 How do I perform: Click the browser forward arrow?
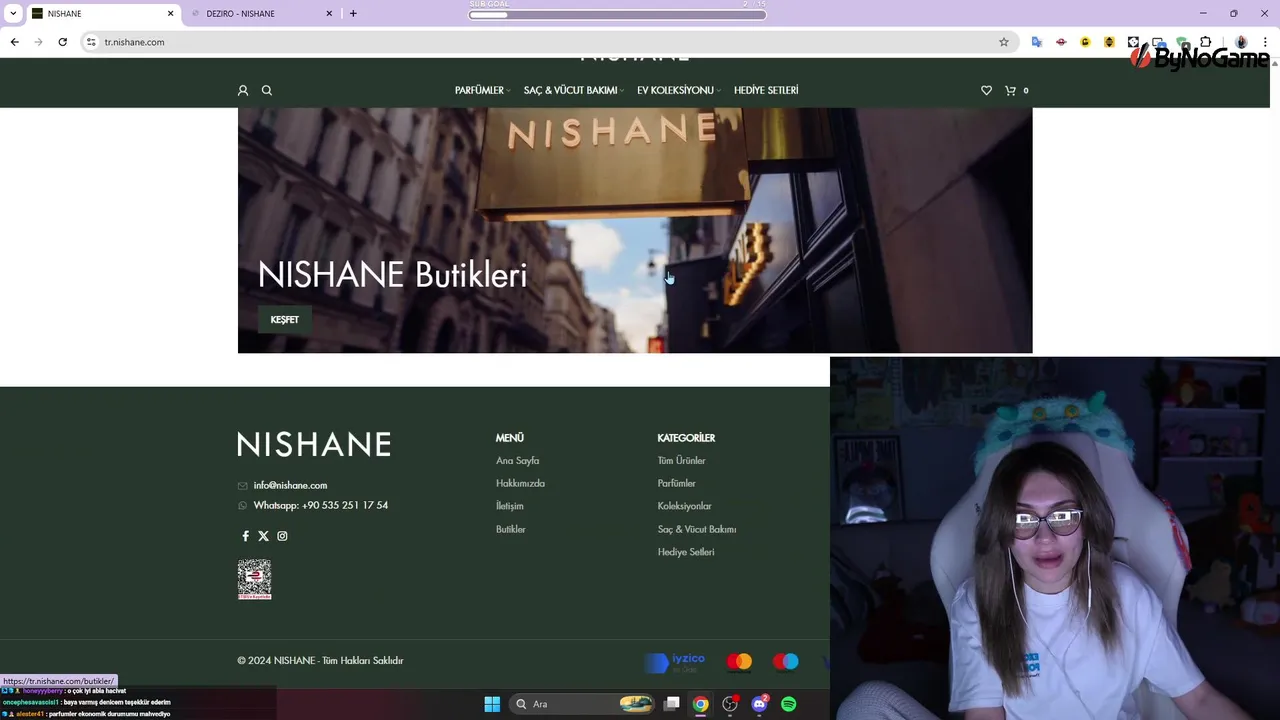coord(38,42)
